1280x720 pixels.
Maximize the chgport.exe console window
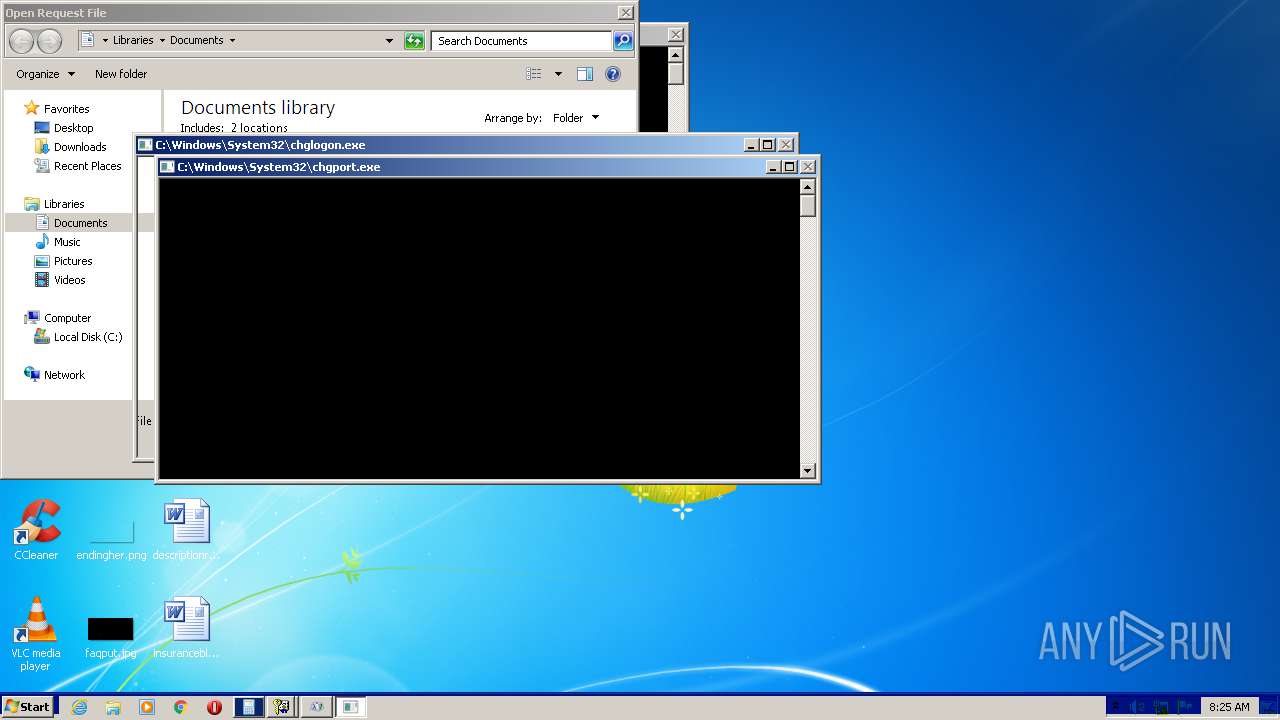(x=790, y=167)
